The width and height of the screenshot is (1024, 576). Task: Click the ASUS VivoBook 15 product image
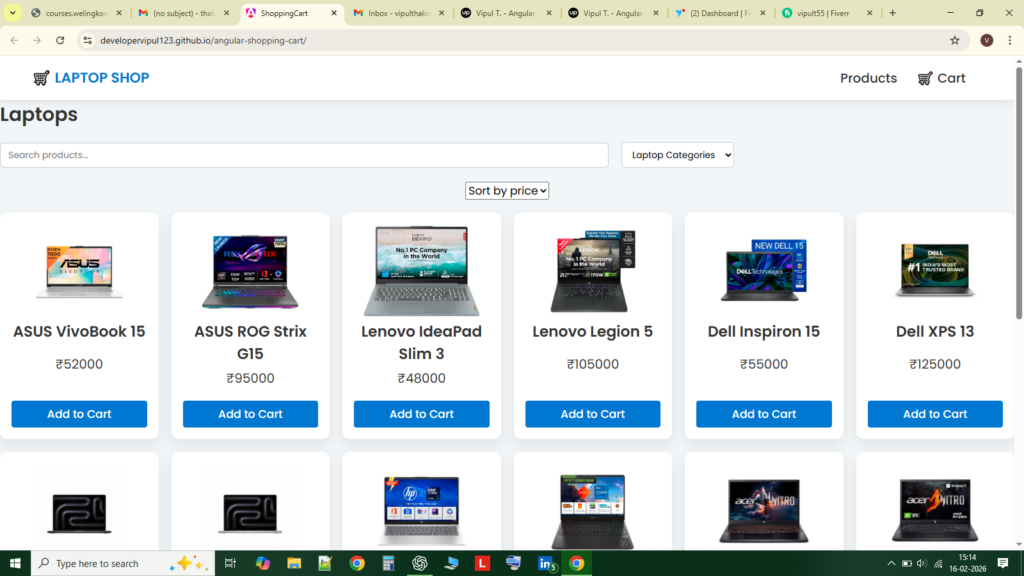point(79,271)
